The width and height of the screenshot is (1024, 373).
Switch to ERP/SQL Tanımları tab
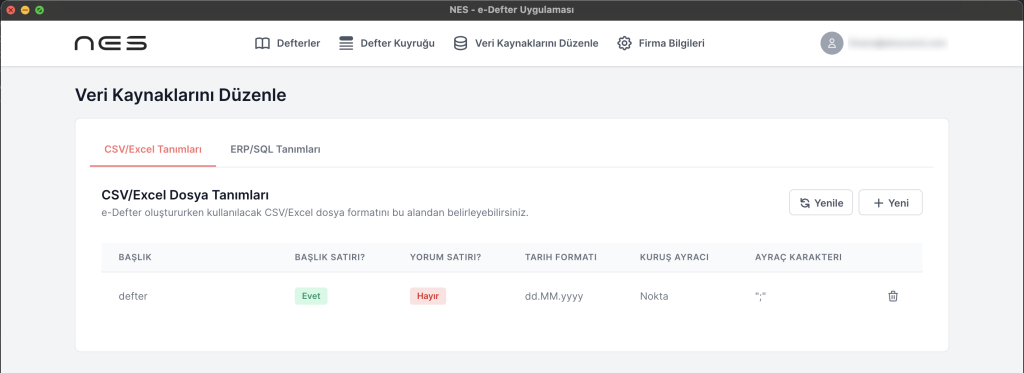click(x=275, y=150)
